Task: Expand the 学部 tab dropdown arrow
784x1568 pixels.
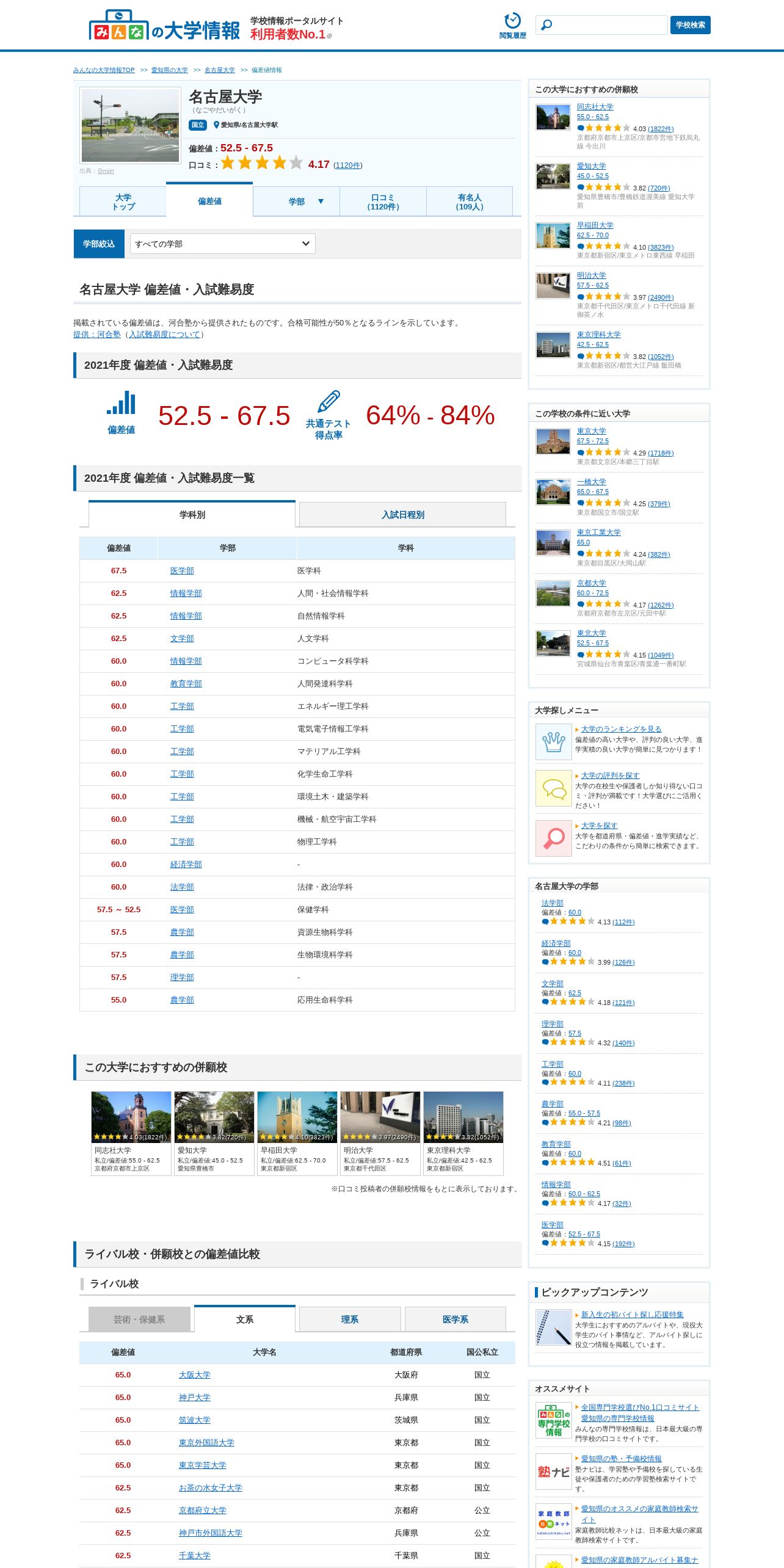Action: 321,201
